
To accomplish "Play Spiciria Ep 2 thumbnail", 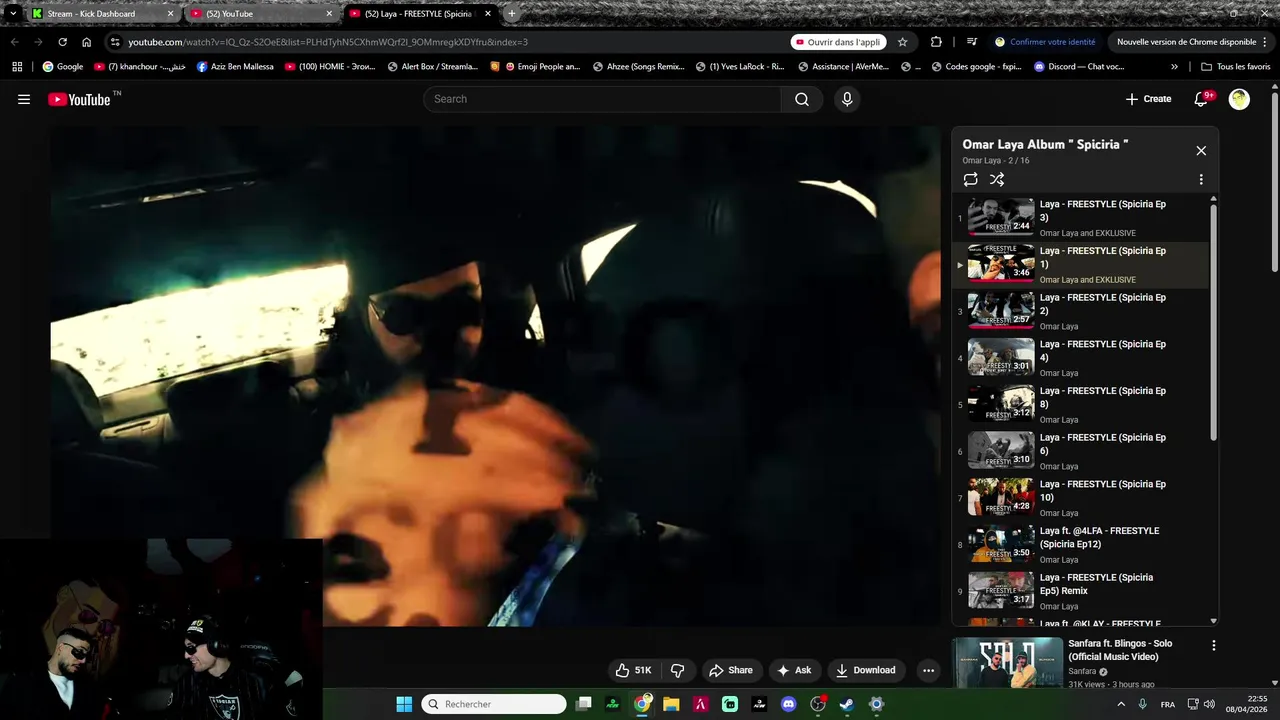I will click(x=1001, y=311).
